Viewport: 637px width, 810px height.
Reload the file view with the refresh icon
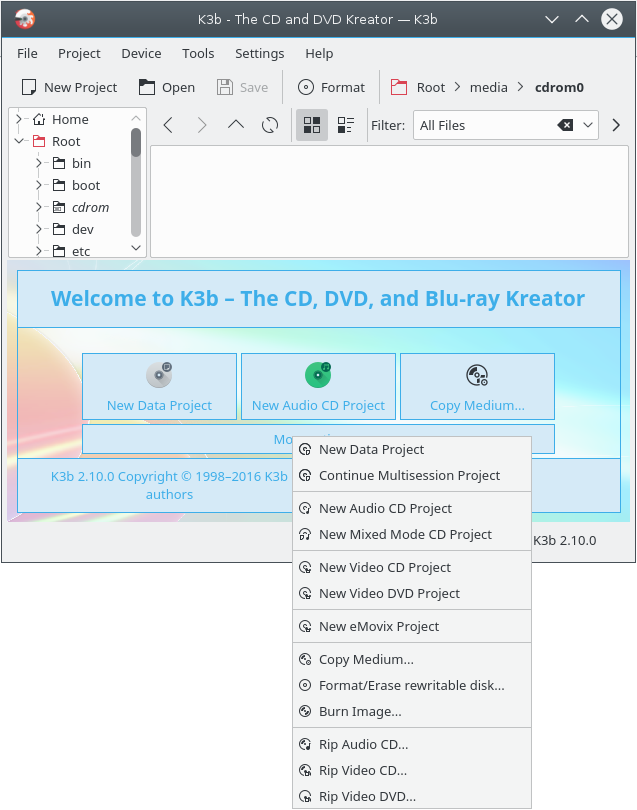269,125
